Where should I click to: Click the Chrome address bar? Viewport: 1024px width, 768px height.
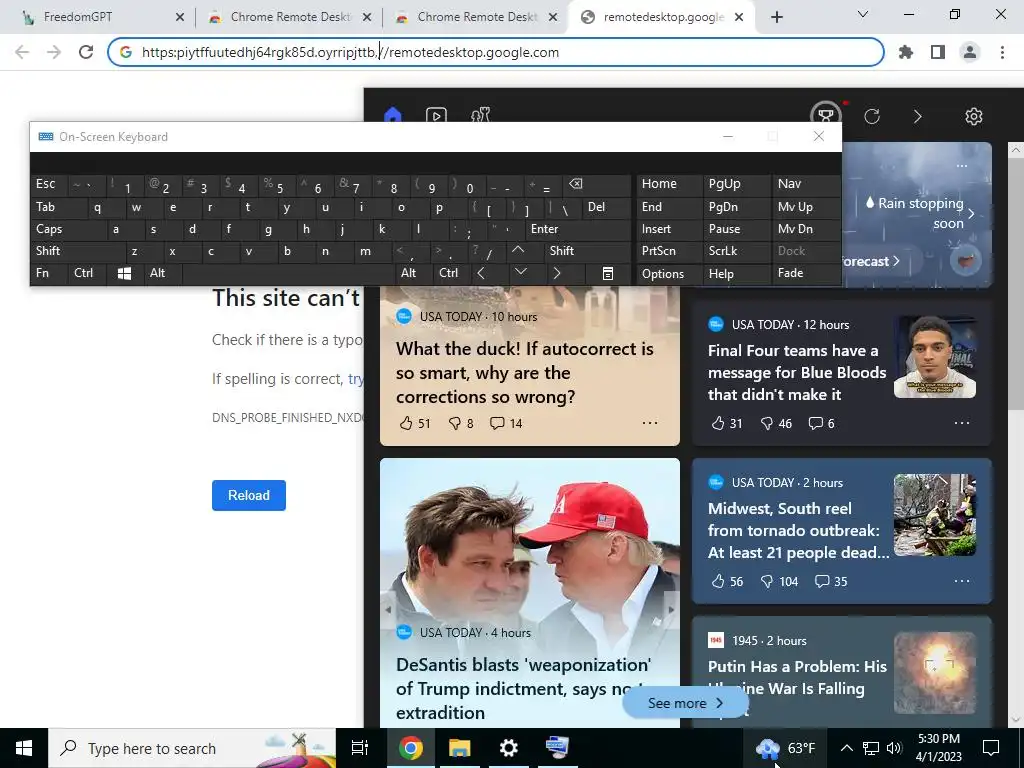pos(496,52)
